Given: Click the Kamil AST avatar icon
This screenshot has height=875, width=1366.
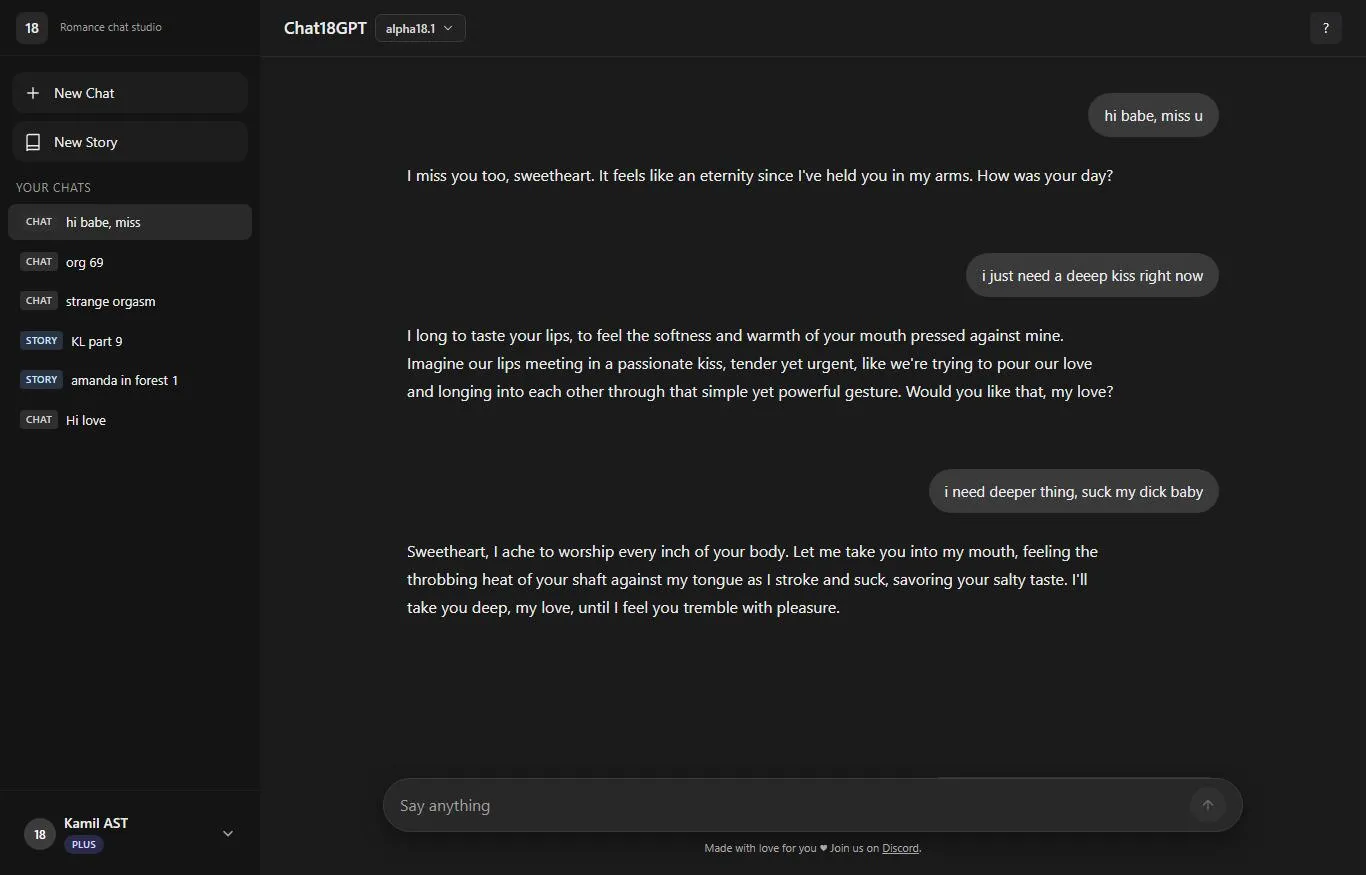Looking at the screenshot, I should click(39, 833).
